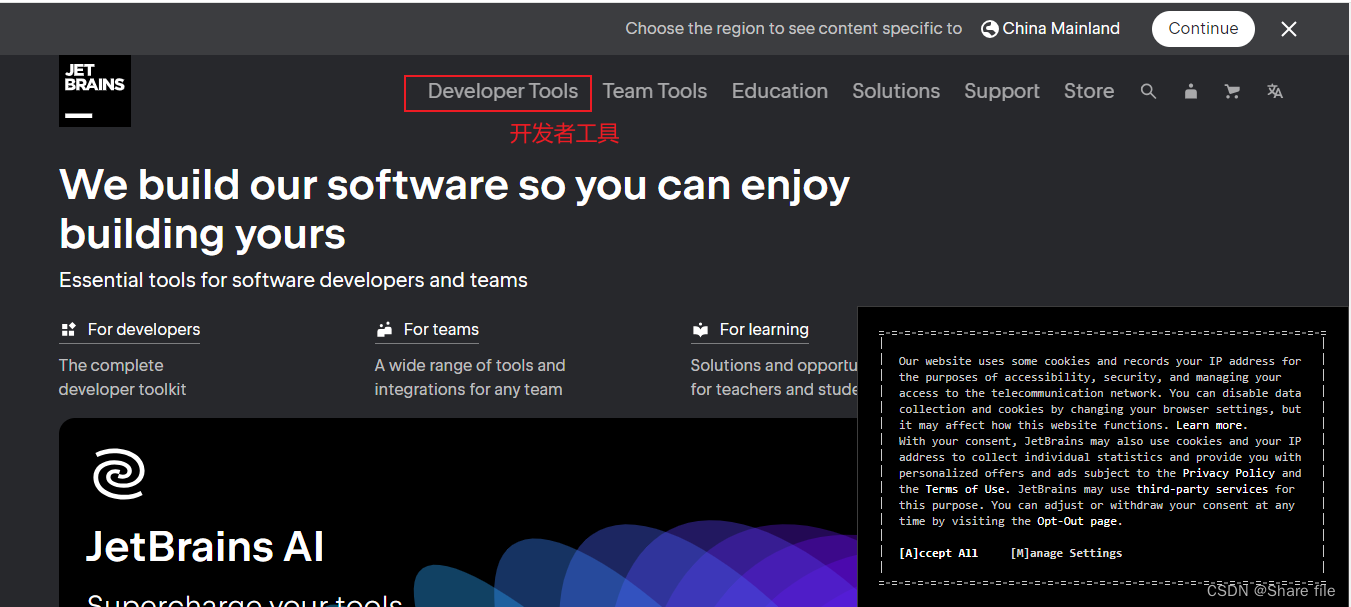1351x607 pixels.
Task: Open the Learn more cookie link
Action: (1212, 425)
